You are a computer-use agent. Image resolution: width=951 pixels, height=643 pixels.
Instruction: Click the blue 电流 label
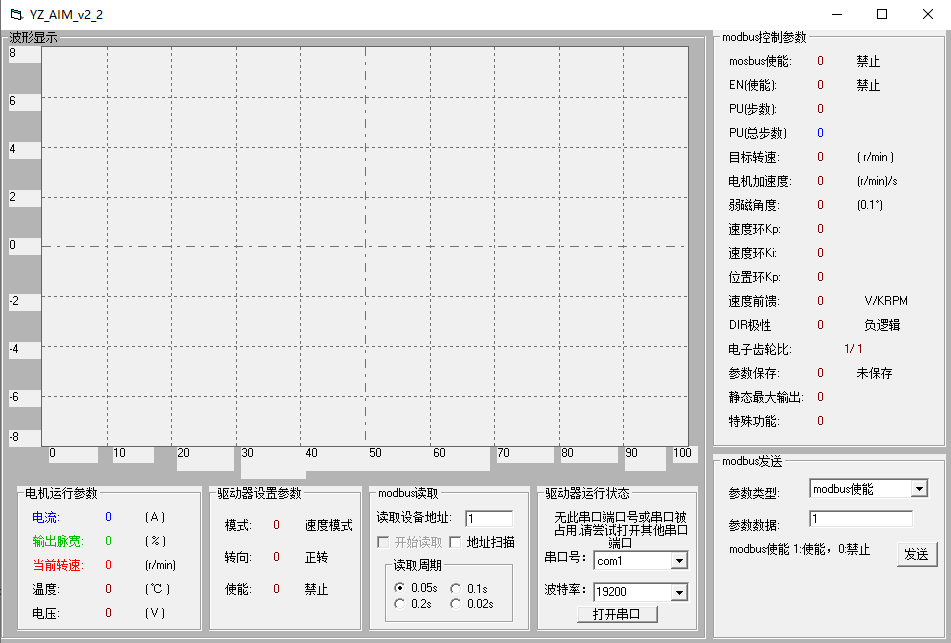(45, 517)
